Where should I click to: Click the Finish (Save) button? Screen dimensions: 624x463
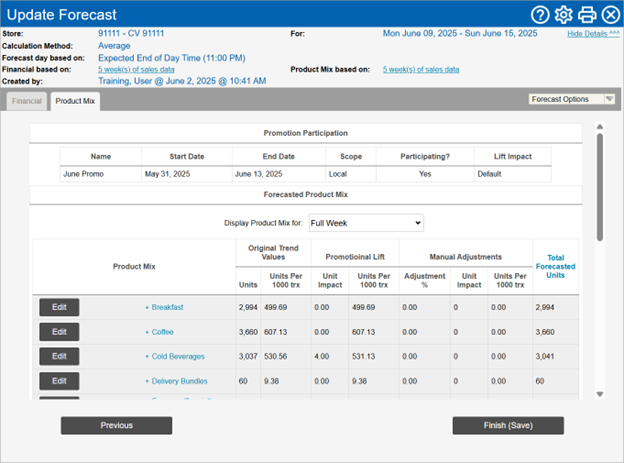pos(508,426)
